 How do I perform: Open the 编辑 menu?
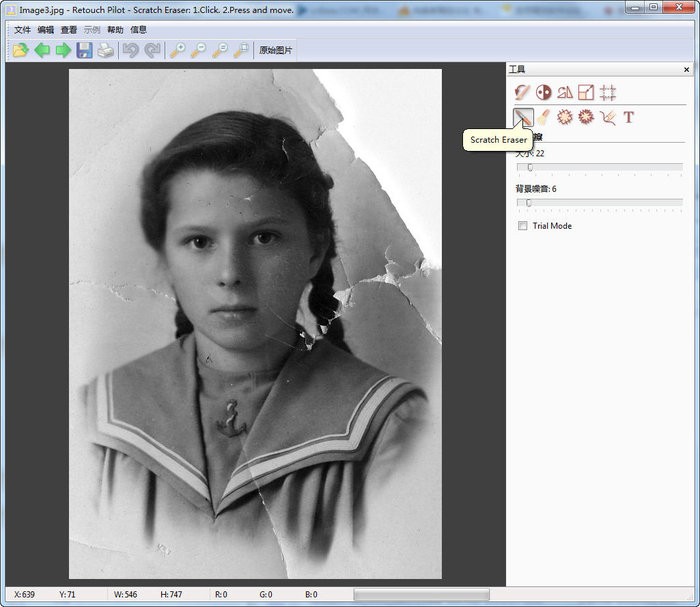pos(45,30)
